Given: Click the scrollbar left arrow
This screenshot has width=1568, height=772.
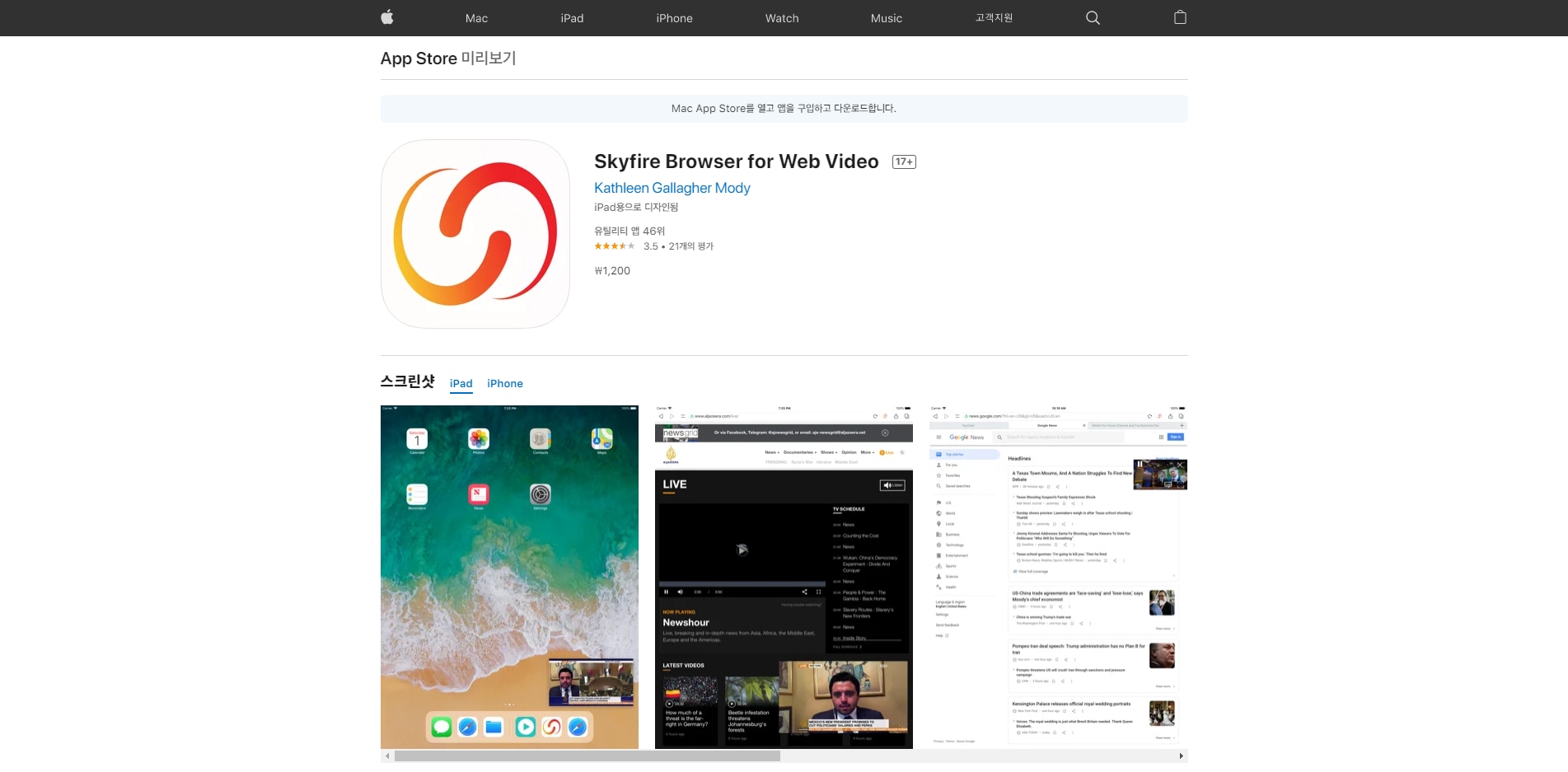Looking at the screenshot, I should pyautogui.click(x=387, y=756).
